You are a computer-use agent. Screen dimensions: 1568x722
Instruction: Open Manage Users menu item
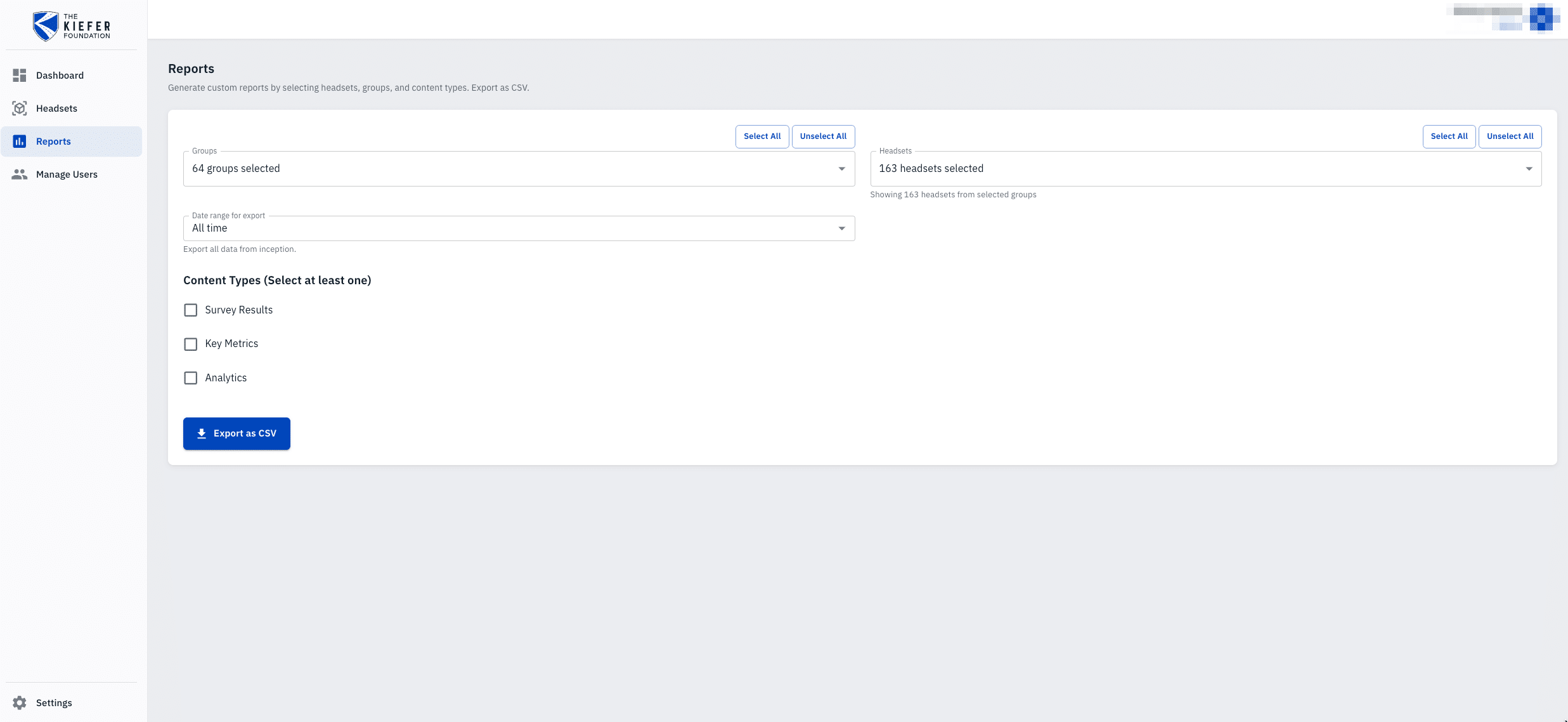pyautogui.click(x=67, y=174)
